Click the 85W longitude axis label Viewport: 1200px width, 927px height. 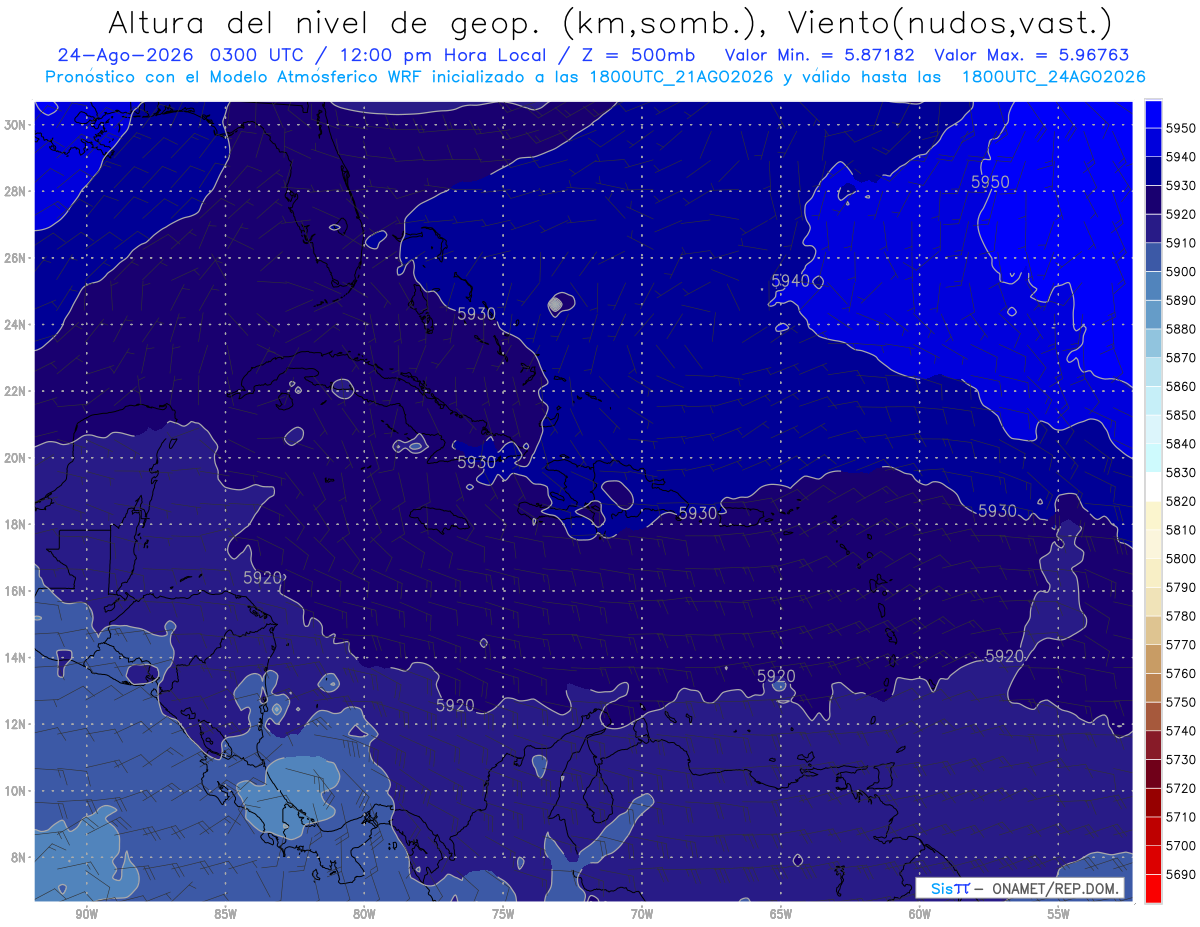point(225,914)
